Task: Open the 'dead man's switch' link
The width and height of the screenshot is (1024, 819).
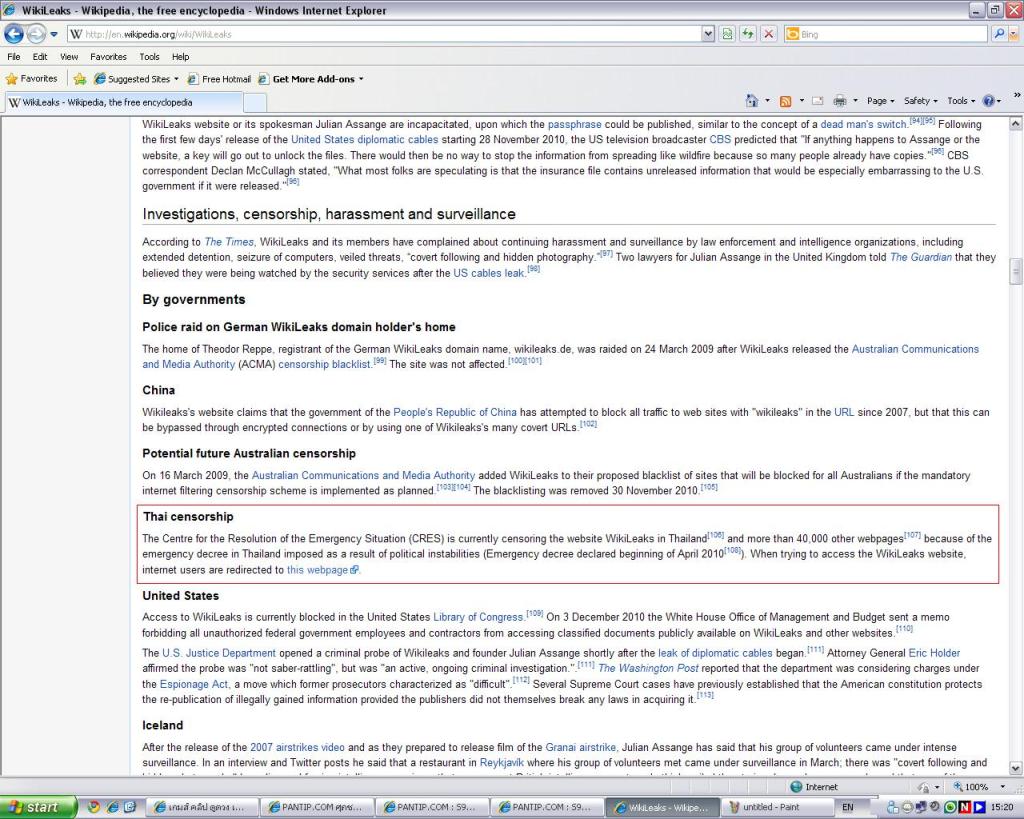Action: (863, 124)
